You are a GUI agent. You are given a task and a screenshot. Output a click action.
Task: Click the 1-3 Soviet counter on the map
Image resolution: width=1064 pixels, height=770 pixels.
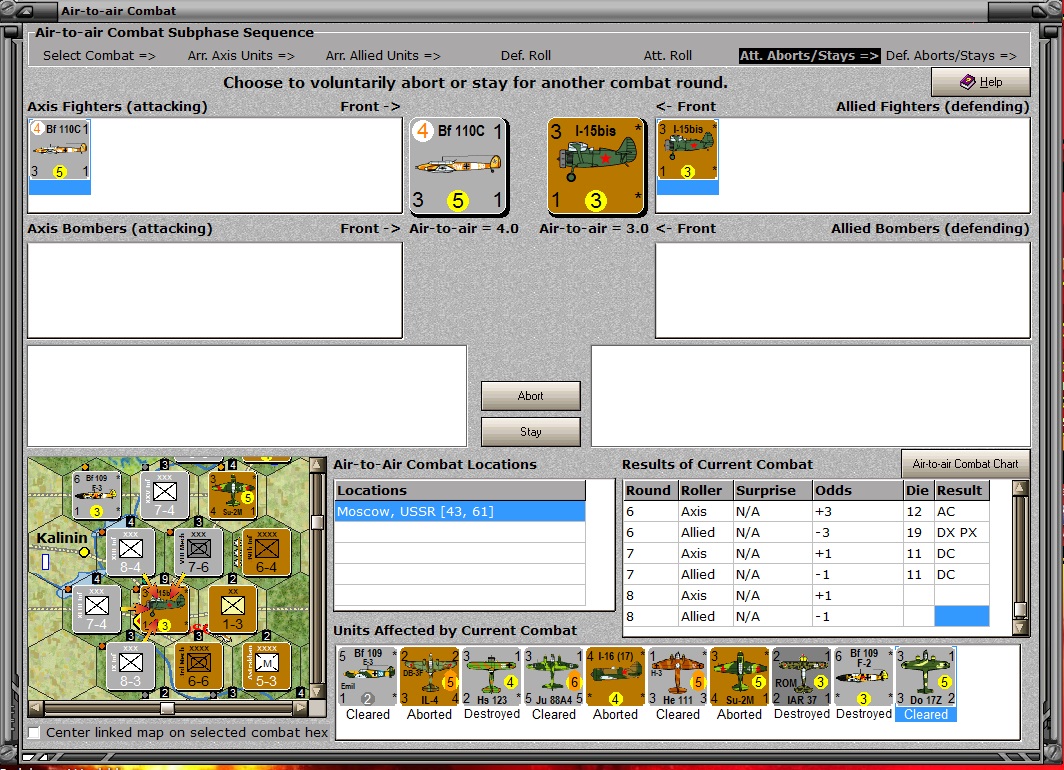233,609
